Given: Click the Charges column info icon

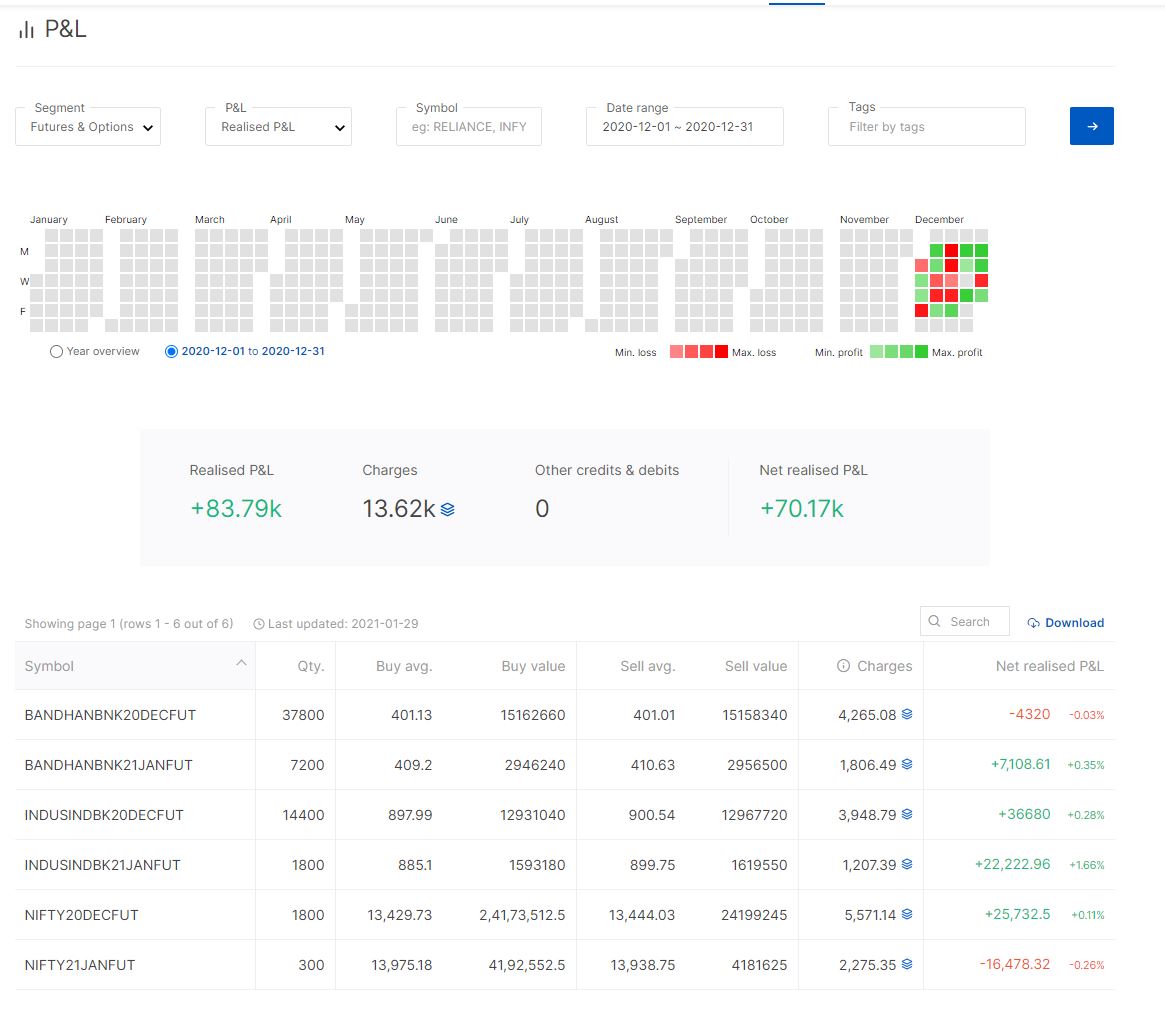Looking at the screenshot, I should tap(843, 666).
